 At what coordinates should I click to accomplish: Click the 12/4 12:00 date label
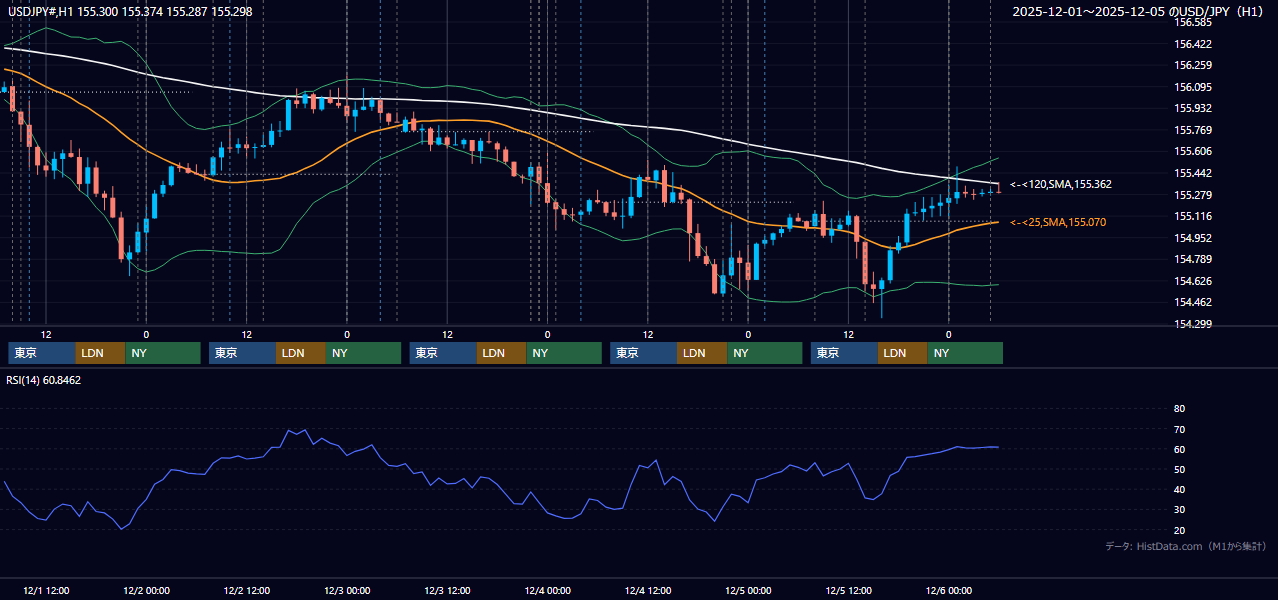point(648,591)
